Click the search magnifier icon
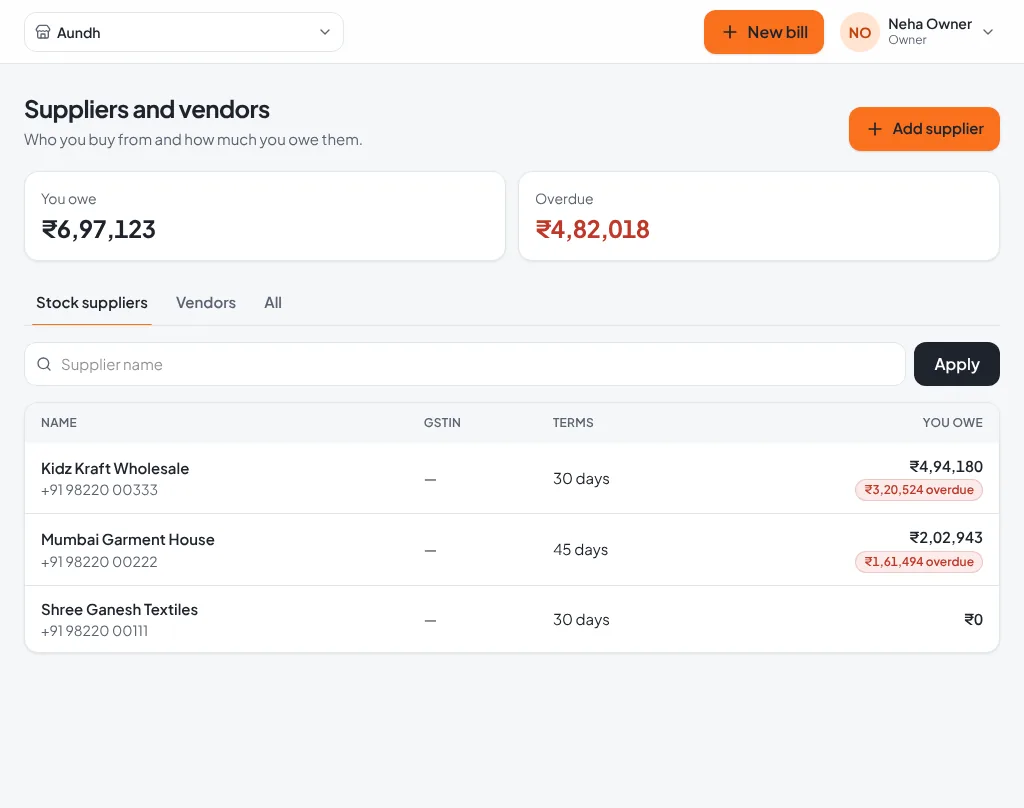1024x808 pixels. point(44,364)
